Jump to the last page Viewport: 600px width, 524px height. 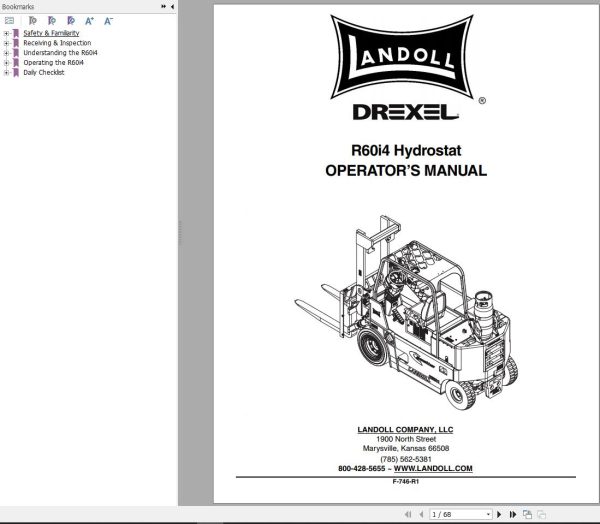click(x=513, y=514)
